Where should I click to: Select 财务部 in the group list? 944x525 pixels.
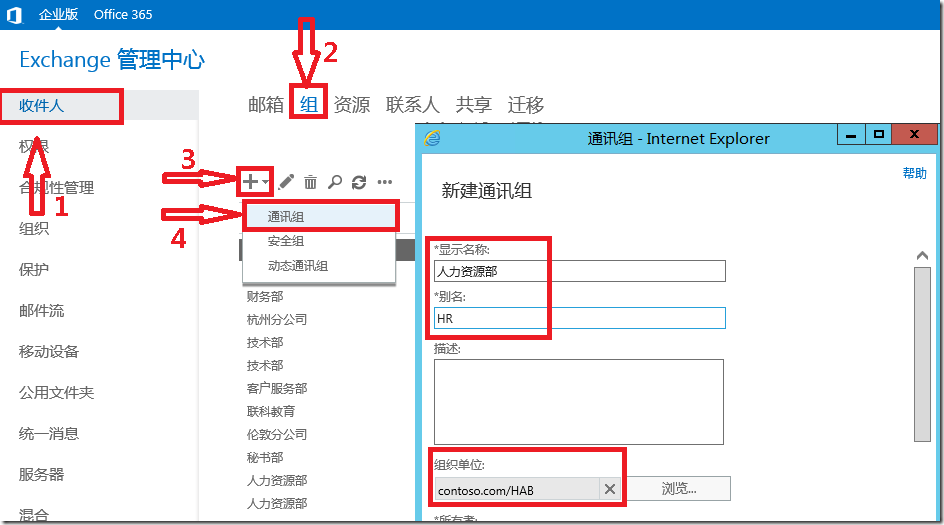265,296
